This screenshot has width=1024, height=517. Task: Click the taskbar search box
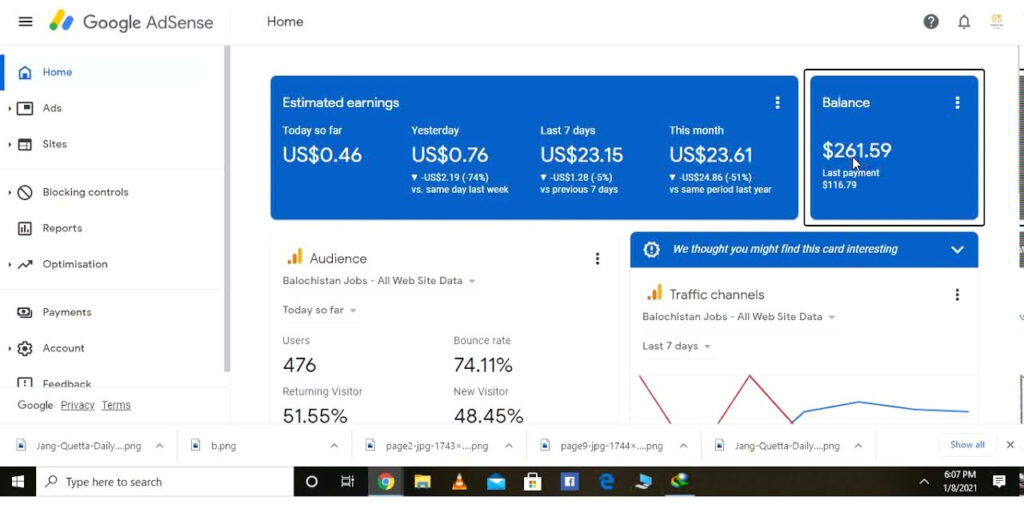165,482
